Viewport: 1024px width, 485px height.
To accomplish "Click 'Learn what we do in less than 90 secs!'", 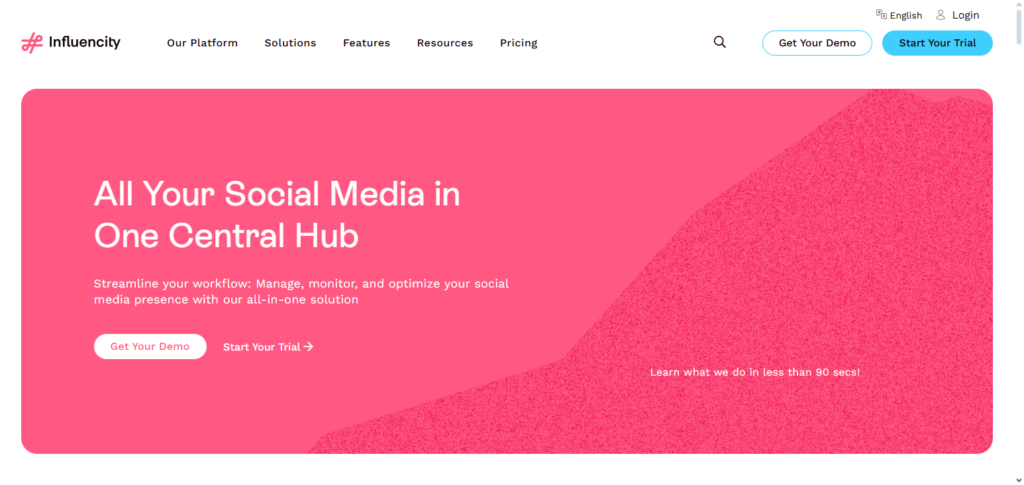I will 754,372.
